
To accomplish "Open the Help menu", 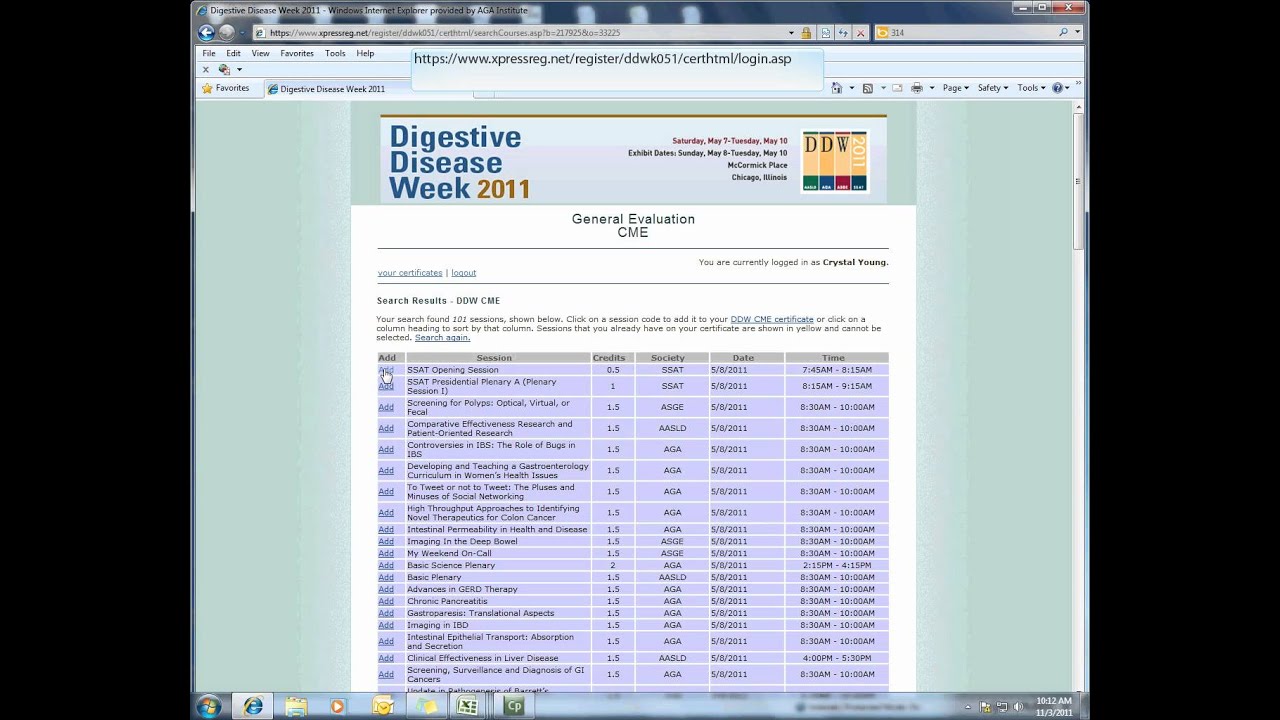I will 365,53.
